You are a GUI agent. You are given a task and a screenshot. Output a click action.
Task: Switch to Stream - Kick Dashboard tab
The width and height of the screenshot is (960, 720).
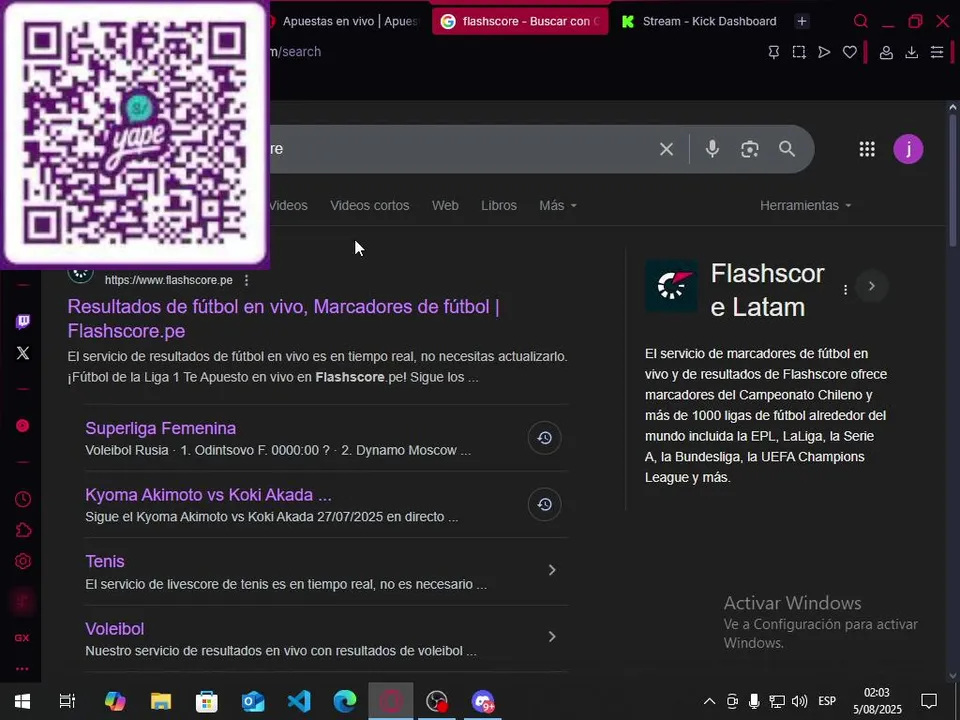coord(699,21)
